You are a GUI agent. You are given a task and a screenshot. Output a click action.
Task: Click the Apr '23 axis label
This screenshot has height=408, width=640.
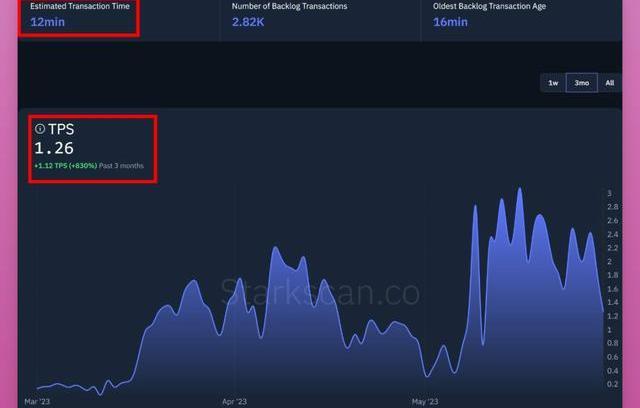(234, 401)
